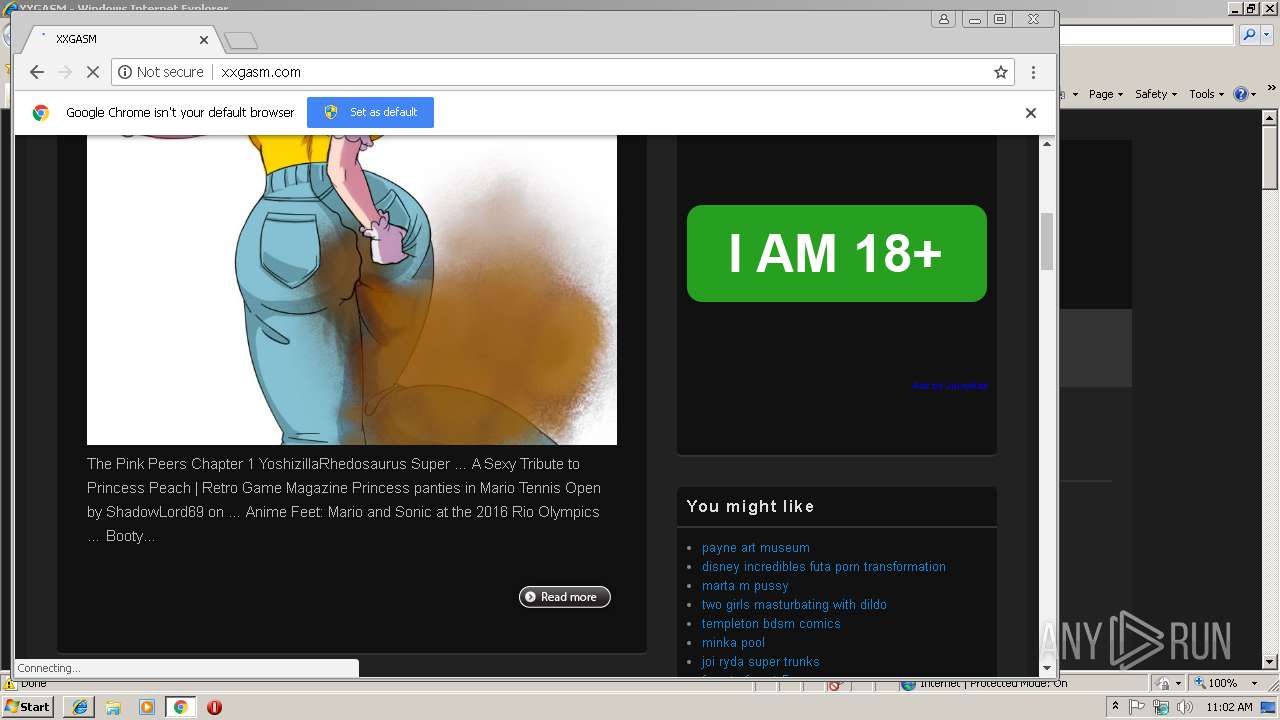
Task: Click the red Opera taskbar icon
Action: pos(214,707)
